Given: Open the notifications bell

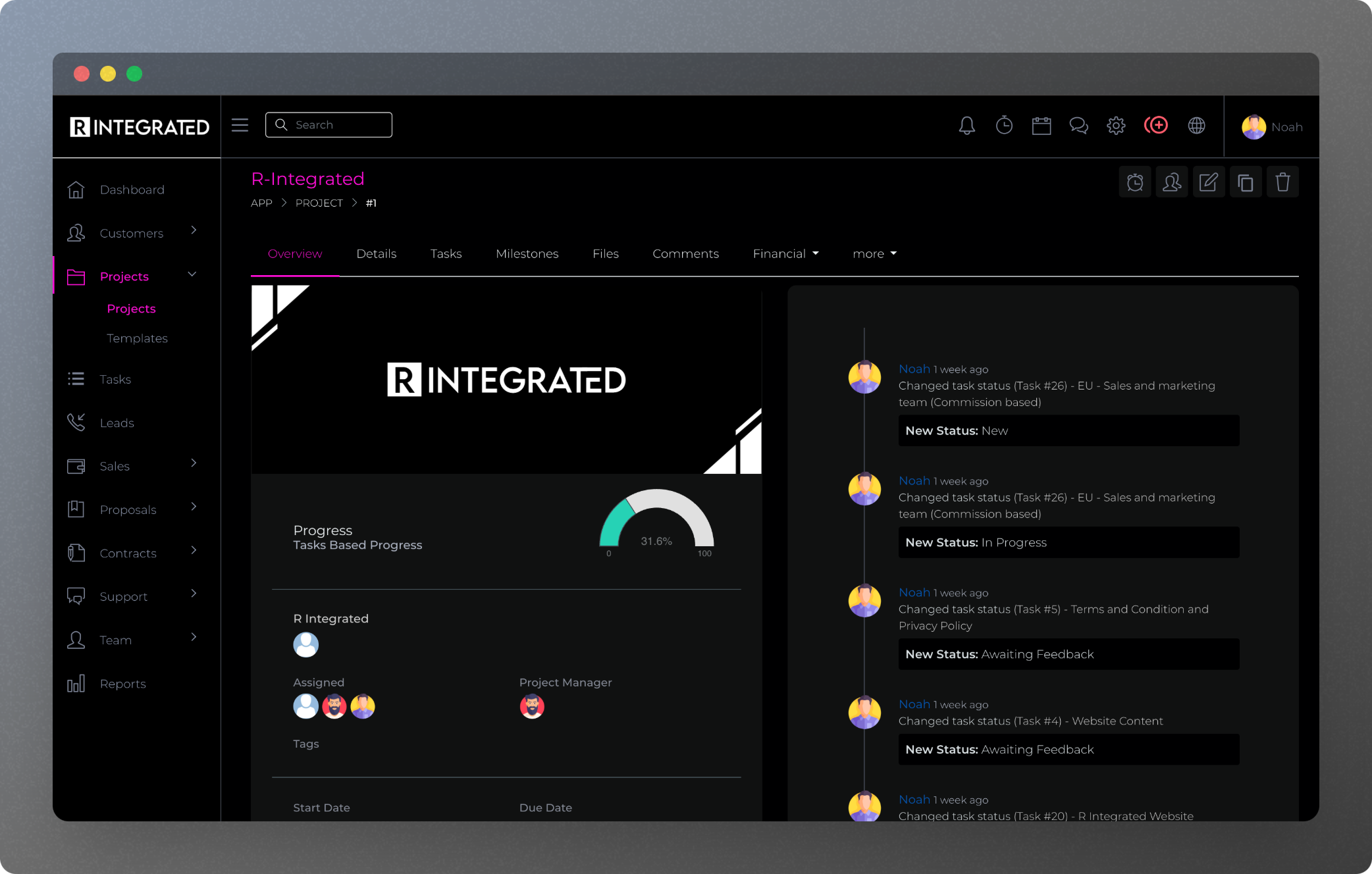Looking at the screenshot, I should click(966, 126).
